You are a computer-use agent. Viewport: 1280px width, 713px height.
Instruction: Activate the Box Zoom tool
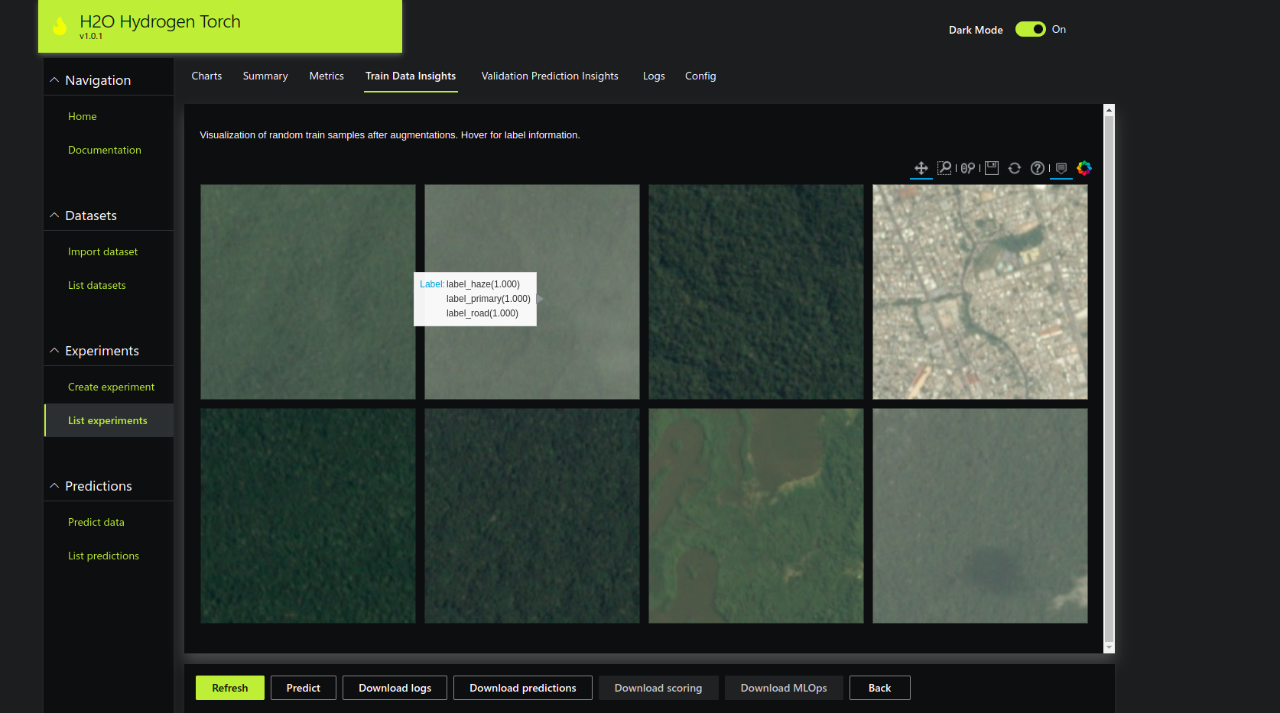click(x=944, y=168)
